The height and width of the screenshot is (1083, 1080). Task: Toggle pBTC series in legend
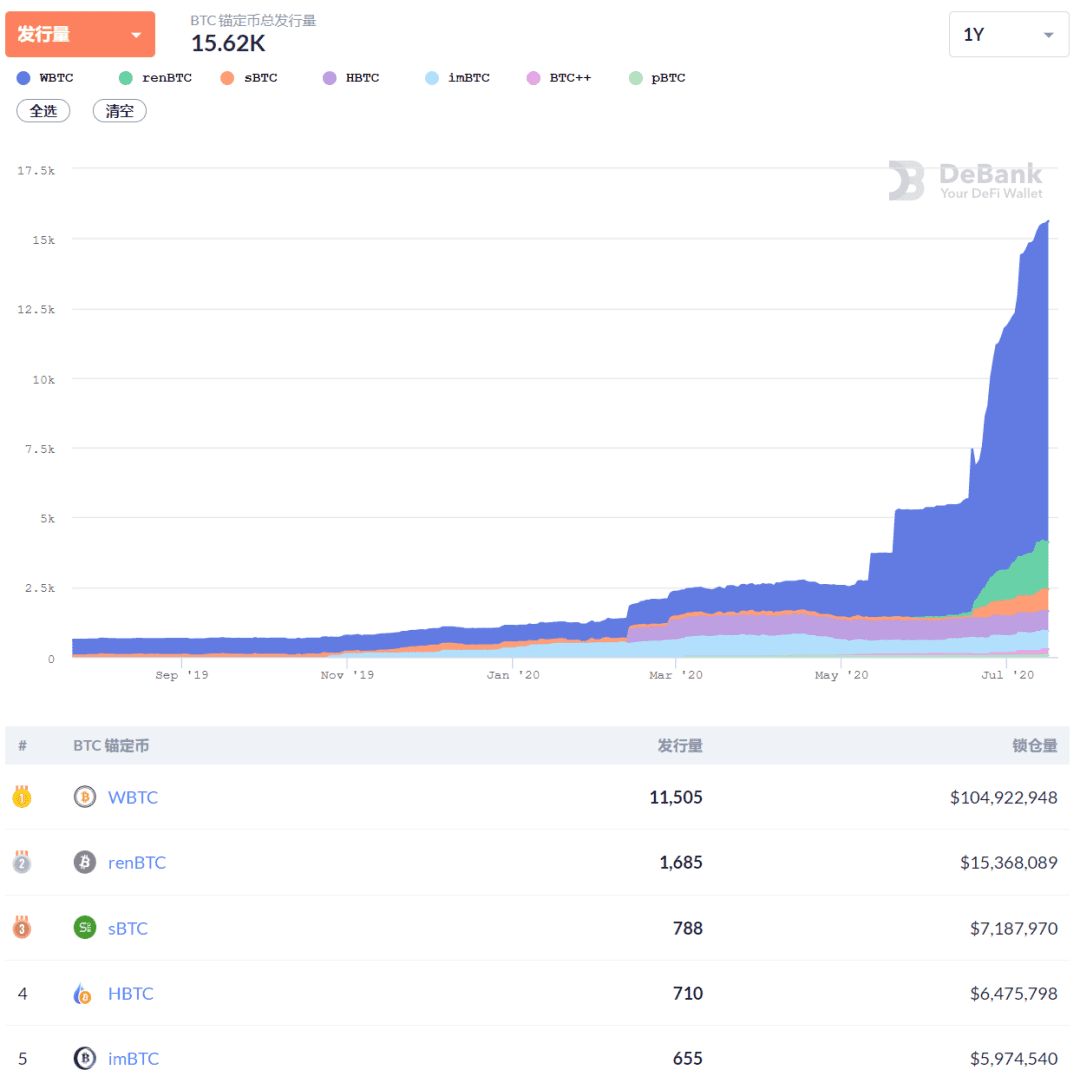pos(657,78)
